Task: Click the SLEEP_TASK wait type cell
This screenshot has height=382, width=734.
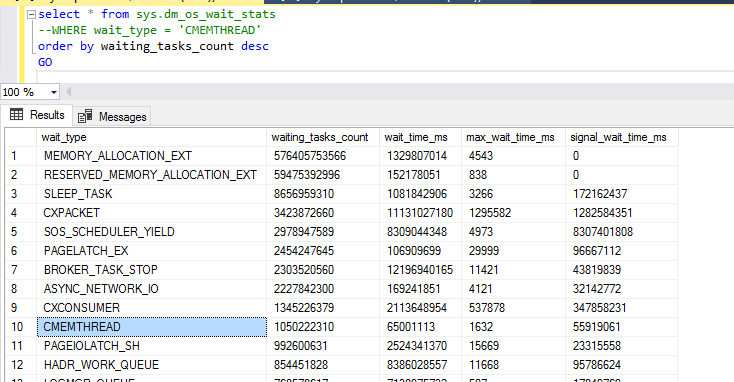Action: (151, 194)
